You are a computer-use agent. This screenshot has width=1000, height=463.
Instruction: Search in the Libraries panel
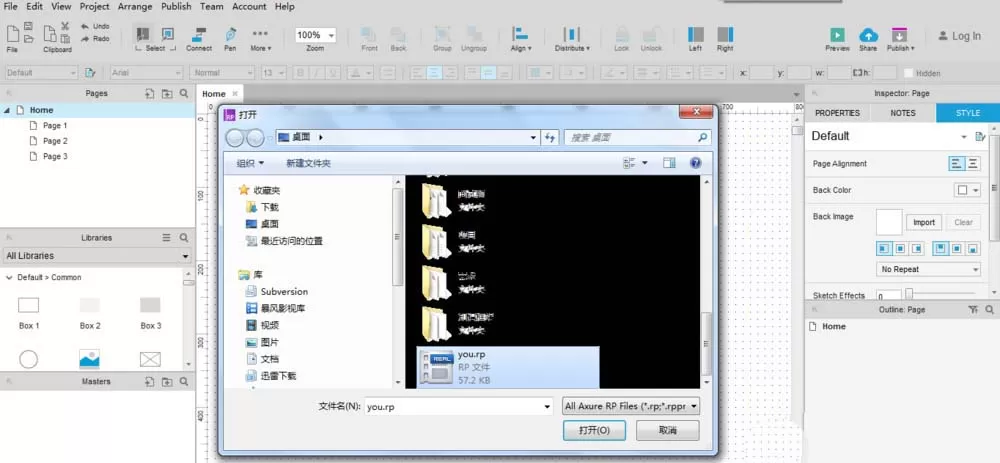pyautogui.click(x=184, y=238)
